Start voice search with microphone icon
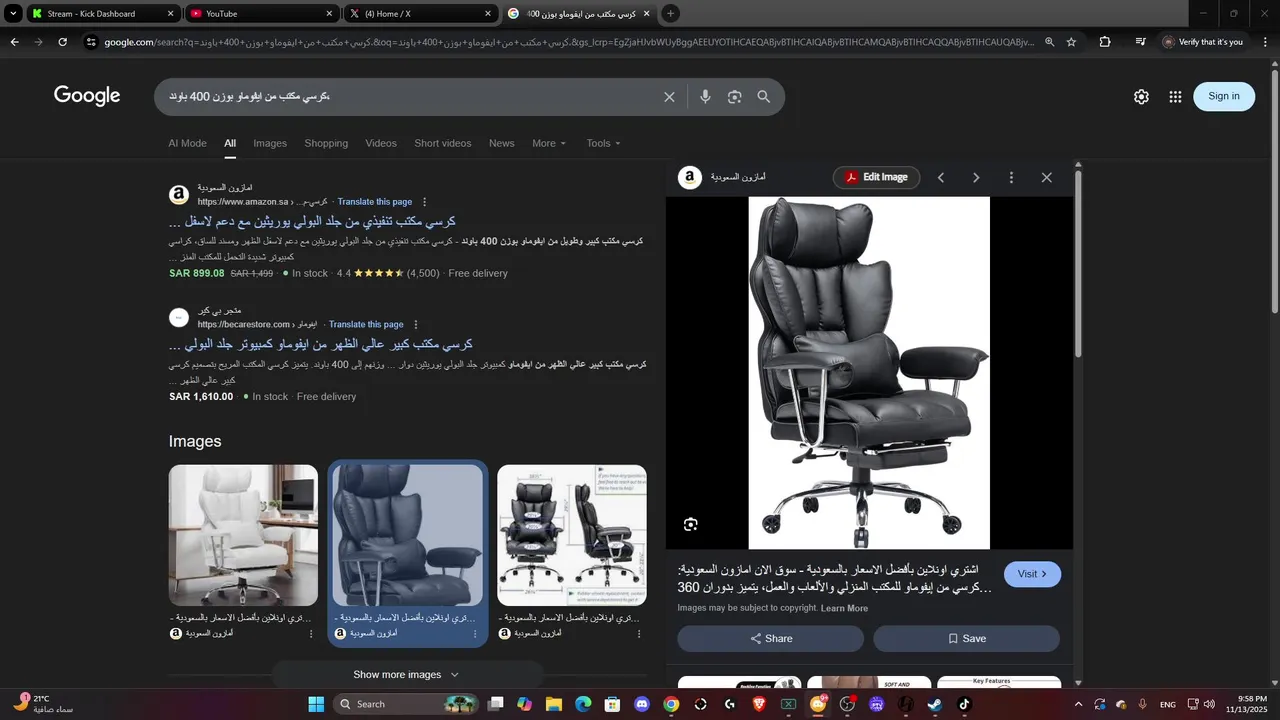1280x720 pixels. (x=705, y=97)
